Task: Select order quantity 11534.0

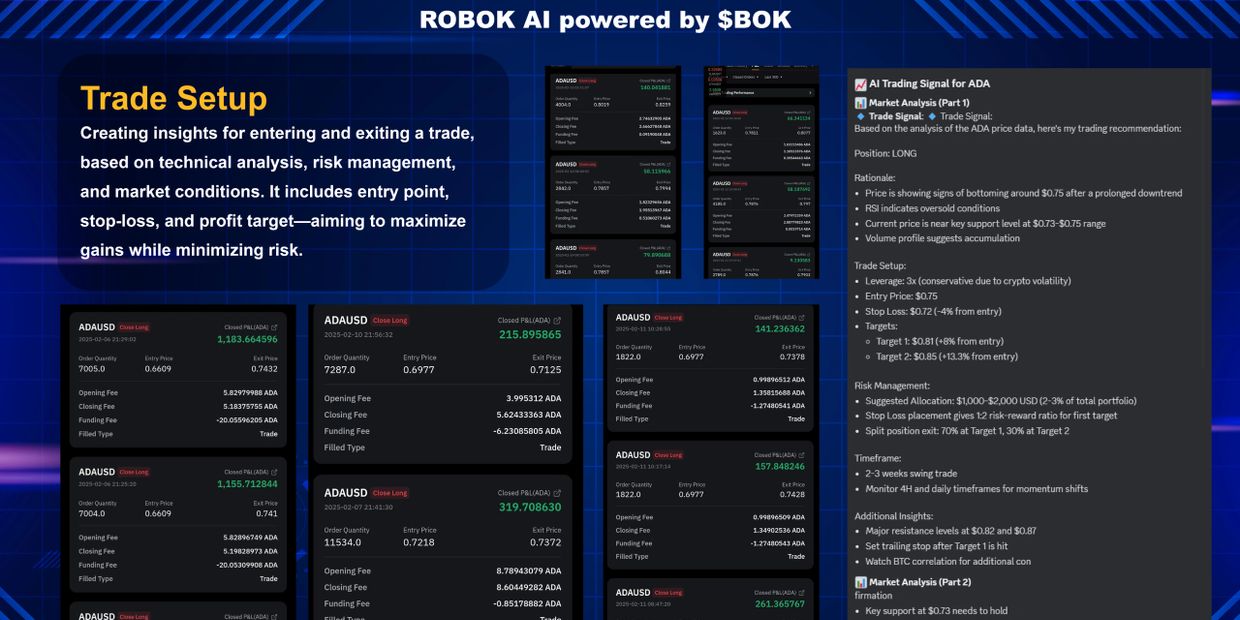Action: pos(343,542)
